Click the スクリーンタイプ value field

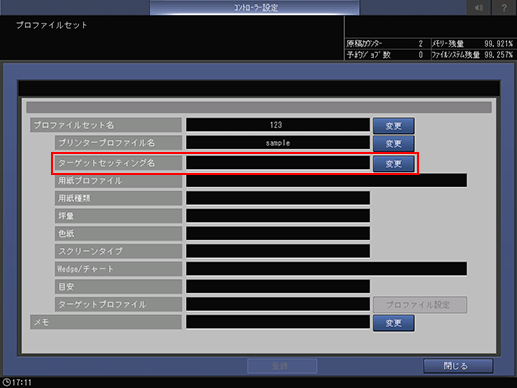[x=278, y=251]
